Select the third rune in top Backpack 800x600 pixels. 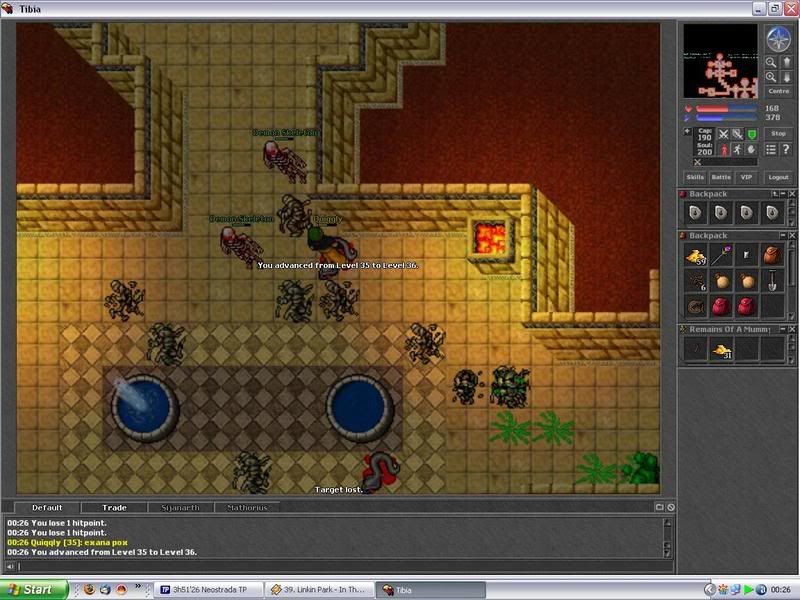click(x=746, y=213)
